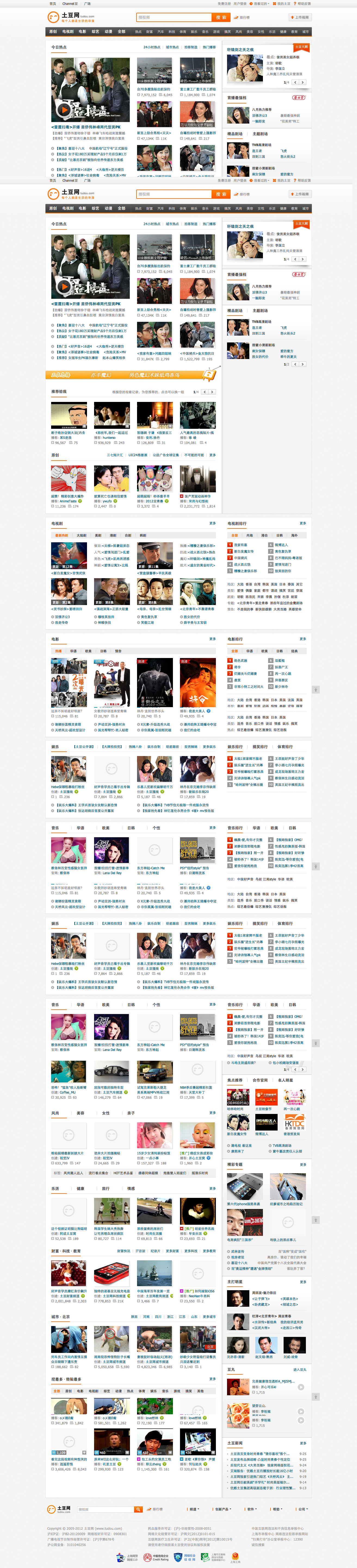This screenshot has height=1568, width=357.
Task: Open 致美丽的你 in 电视剧排行
Action: tap(283, 571)
